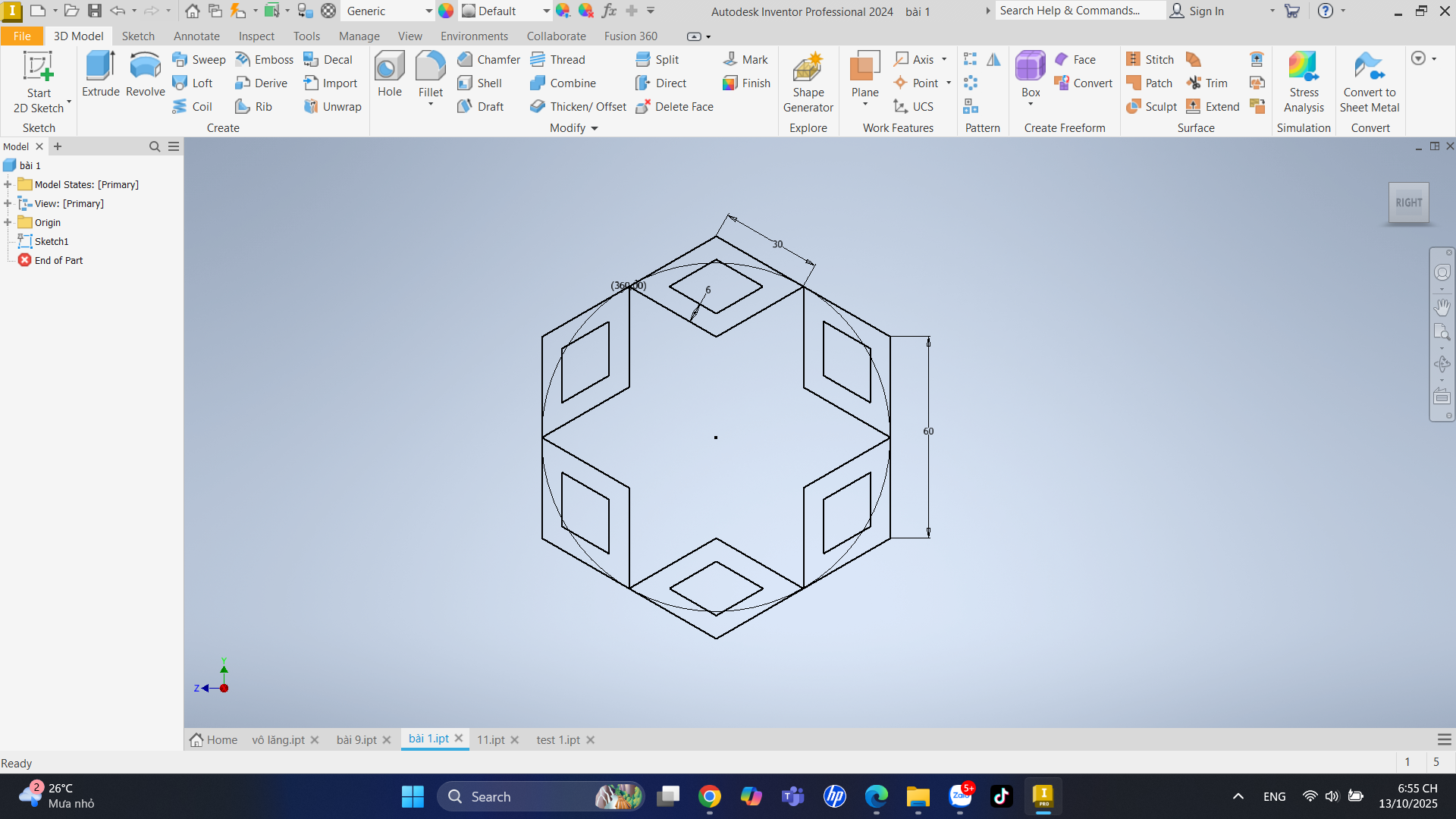Image resolution: width=1456 pixels, height=819 pixels.
Task: Open the Generic material dropdown
Action: coord(428,11)
